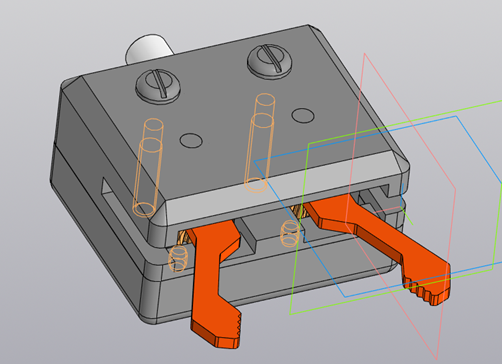
Task: Select the left small round hole on top
Action: click(191, 140)
